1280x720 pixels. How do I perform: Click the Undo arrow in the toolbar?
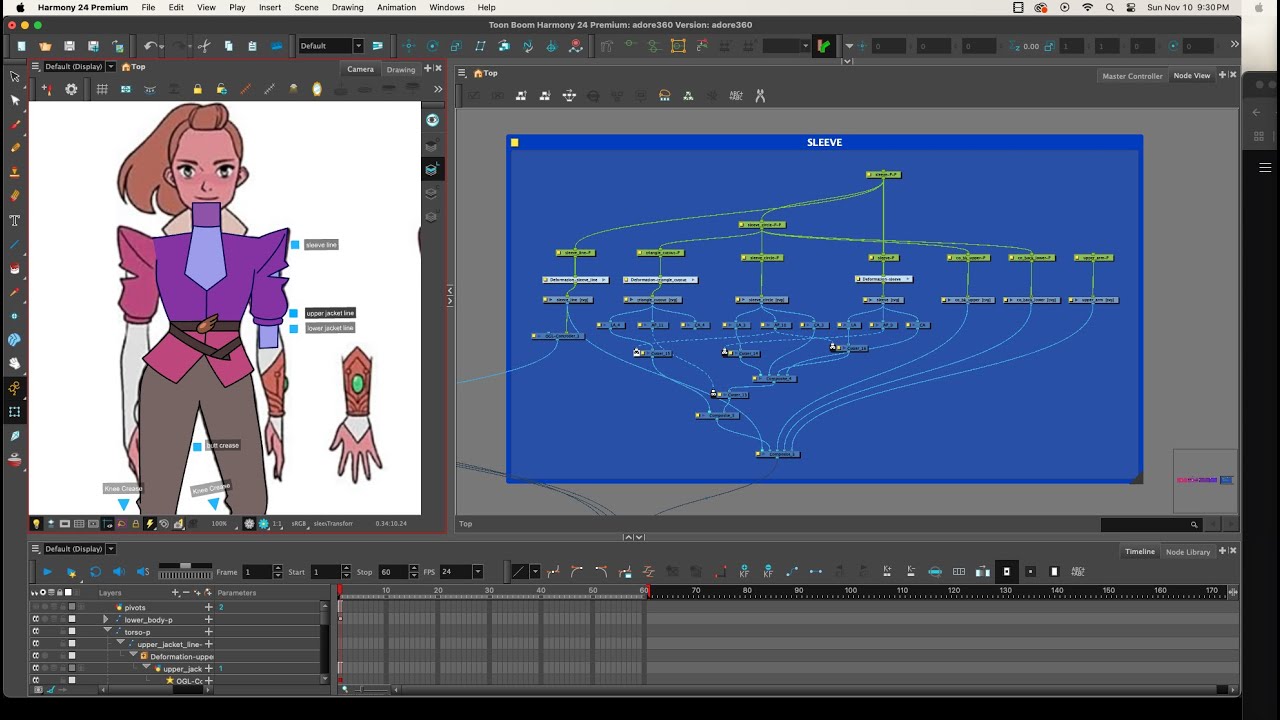[149, 46]
